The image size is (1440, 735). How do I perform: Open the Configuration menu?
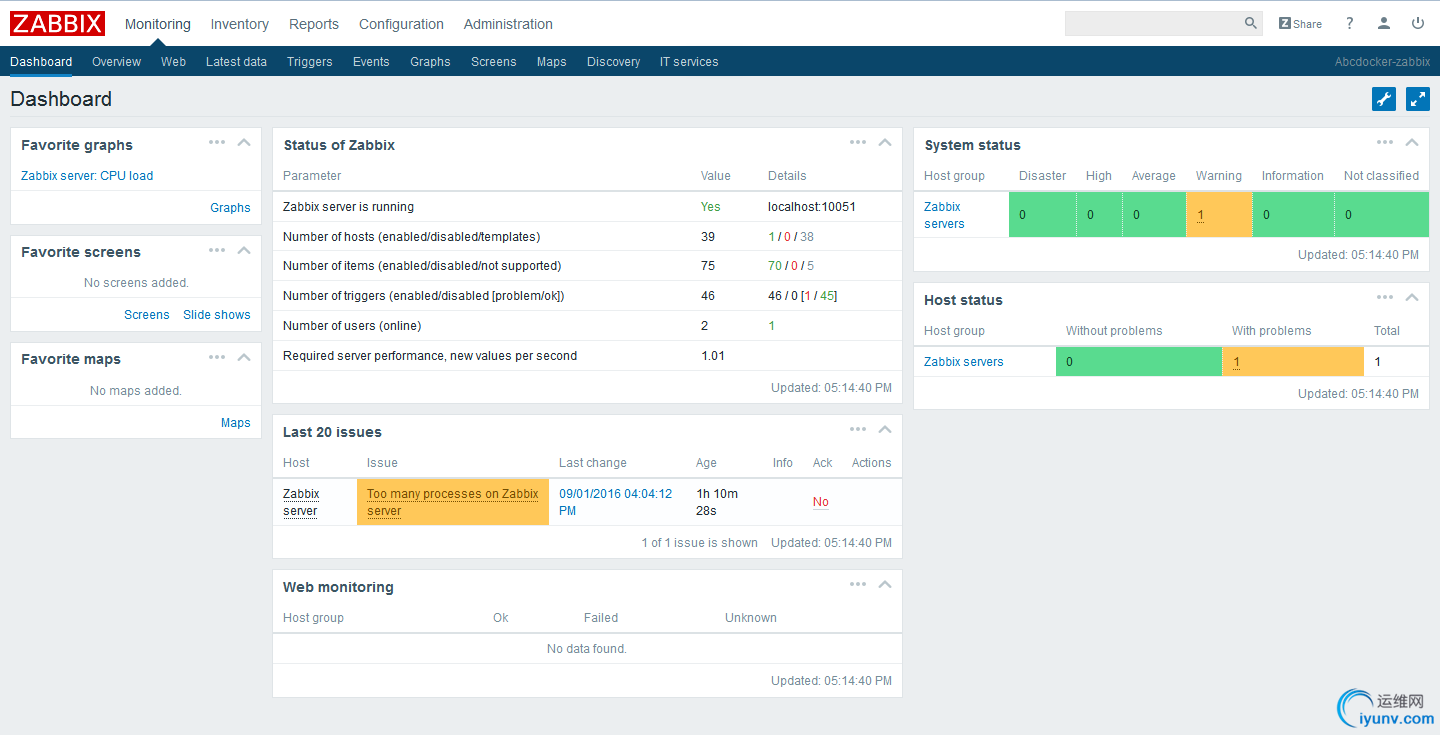[x=401, y=24]
